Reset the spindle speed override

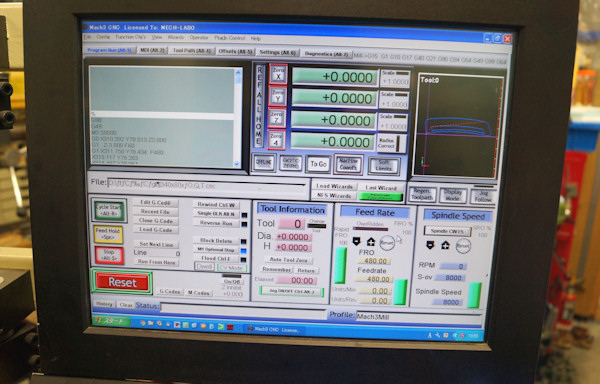coord(463,246)
